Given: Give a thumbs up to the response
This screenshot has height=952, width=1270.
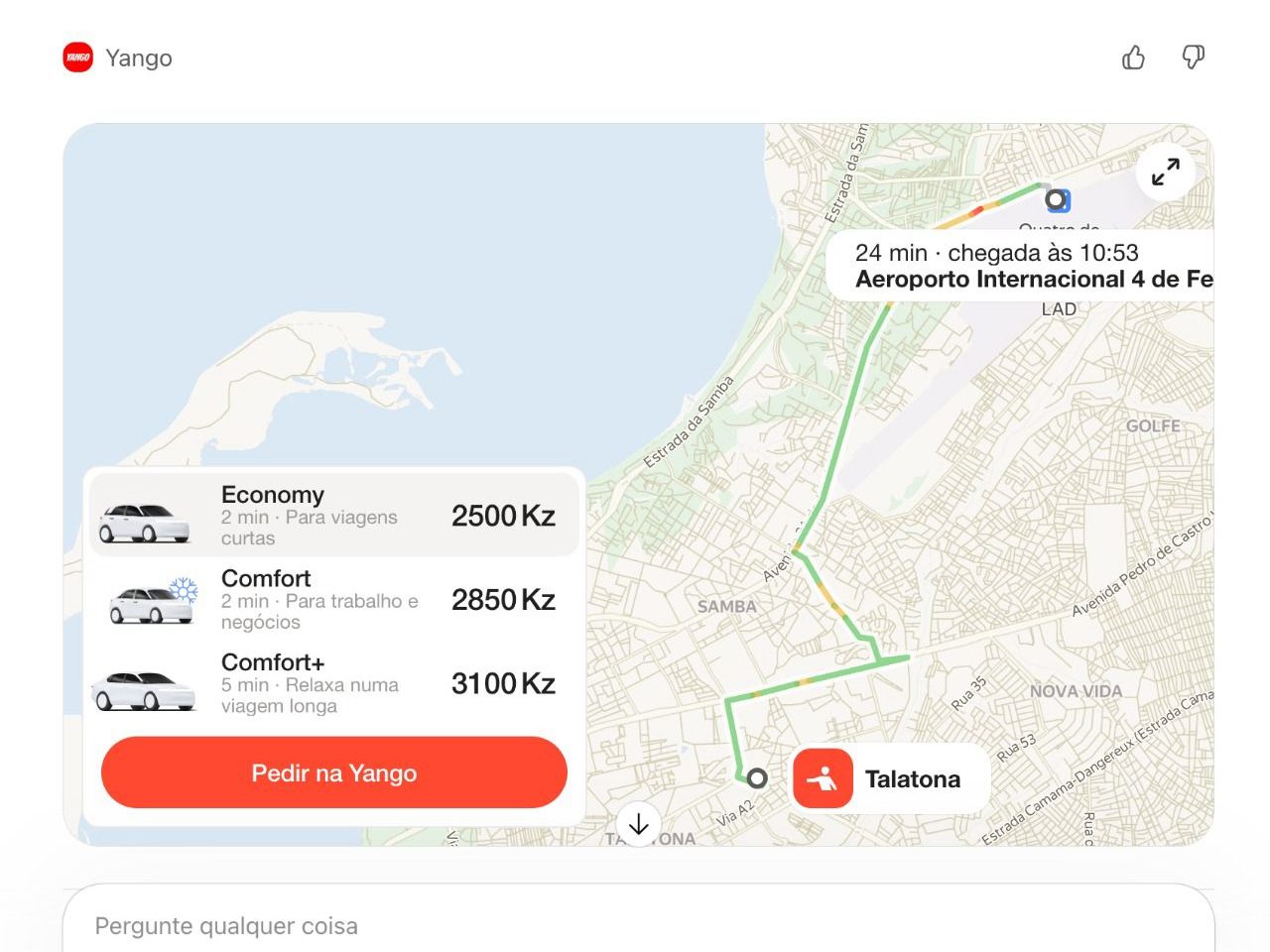Looking at the screenshot, I should [x=1133, y=58].
